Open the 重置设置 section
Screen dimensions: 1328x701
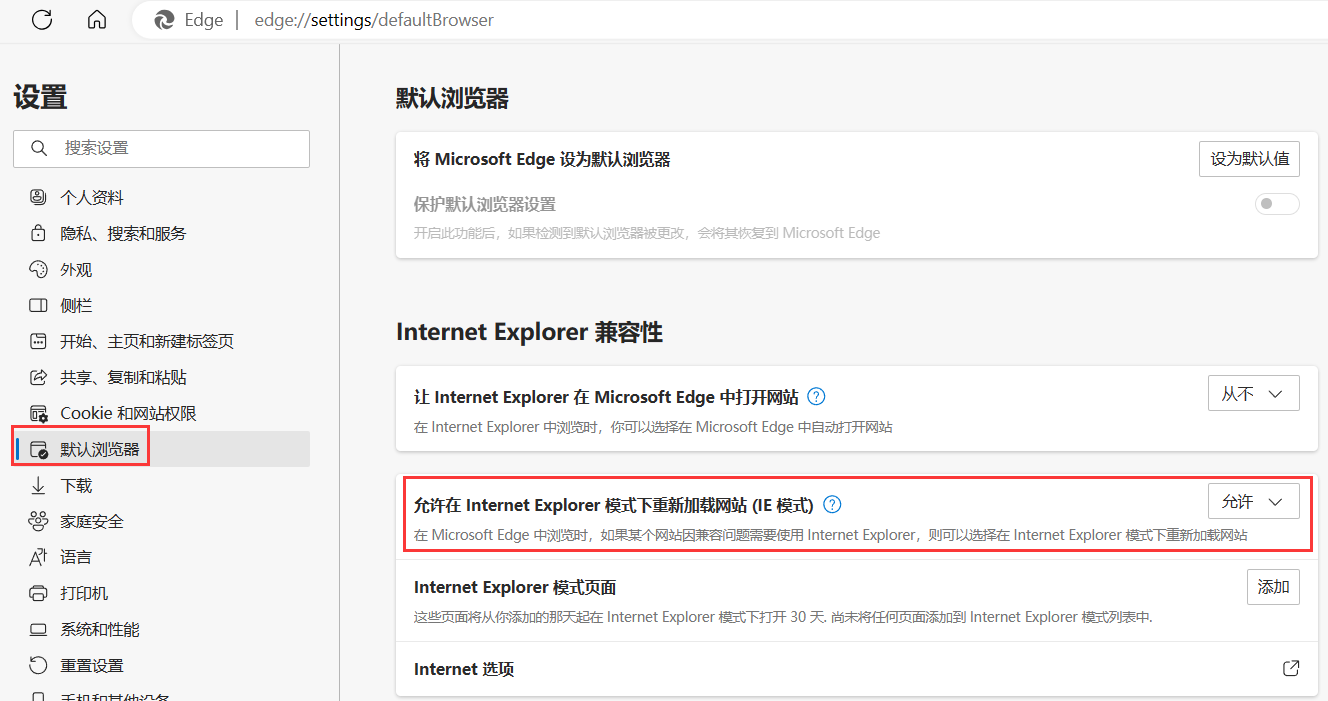95,665
